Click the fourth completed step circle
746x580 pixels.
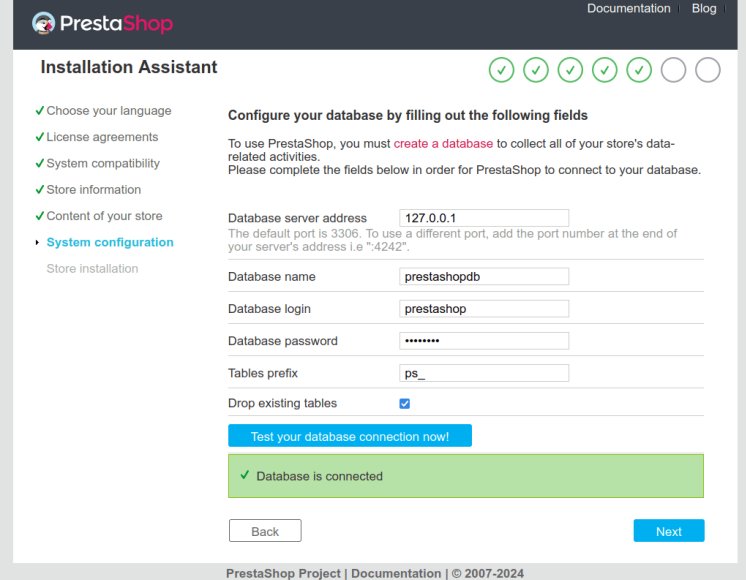[x=605, y=70]
